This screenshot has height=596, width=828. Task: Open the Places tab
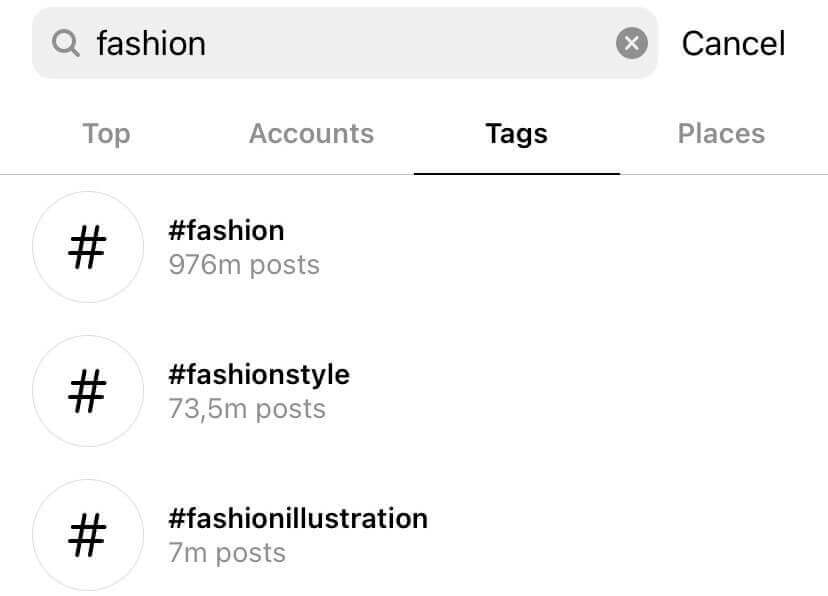[721, 133]
